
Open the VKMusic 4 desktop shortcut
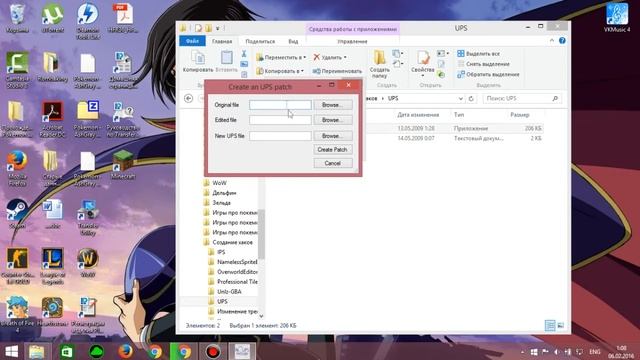pyautogui.click(x=617, y=18)
